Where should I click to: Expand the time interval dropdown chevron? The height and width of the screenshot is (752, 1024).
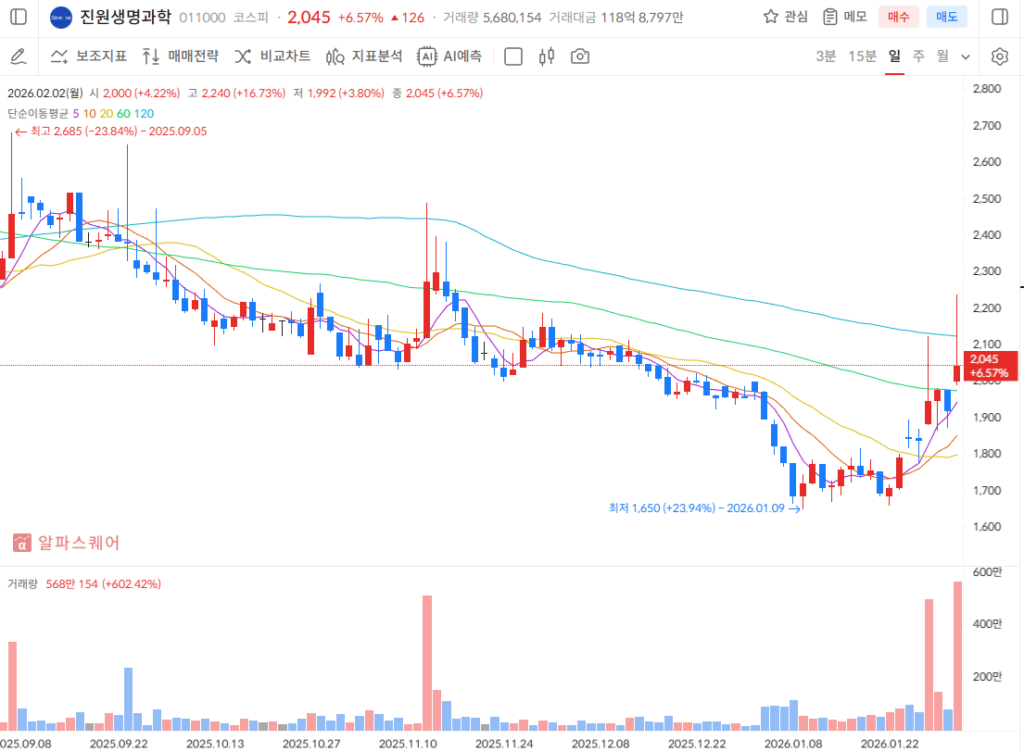(x=965, y=56)
